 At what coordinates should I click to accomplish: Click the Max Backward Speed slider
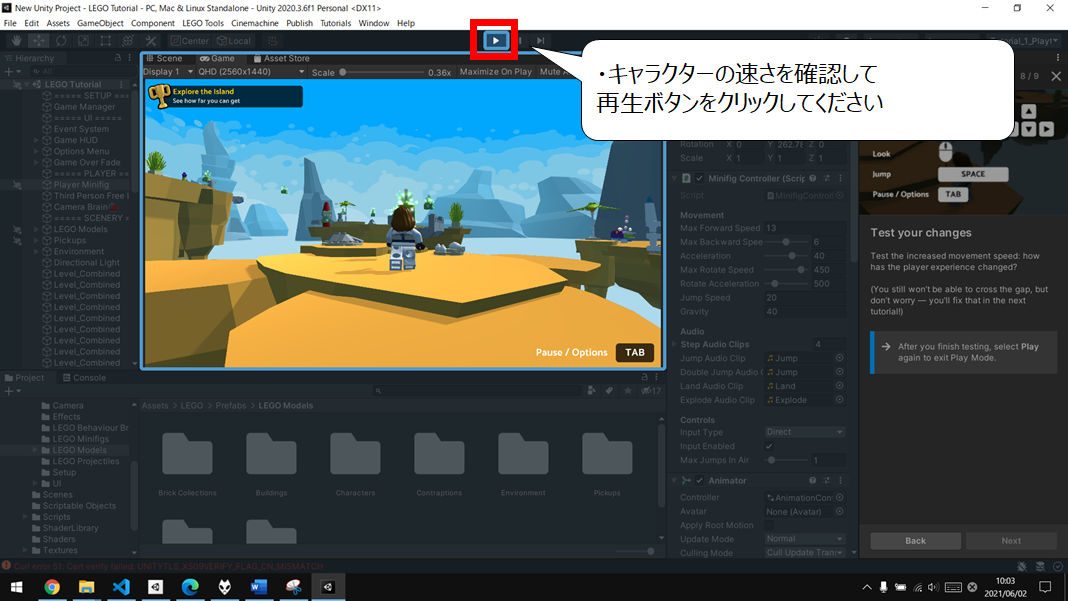tap(785, 242)
